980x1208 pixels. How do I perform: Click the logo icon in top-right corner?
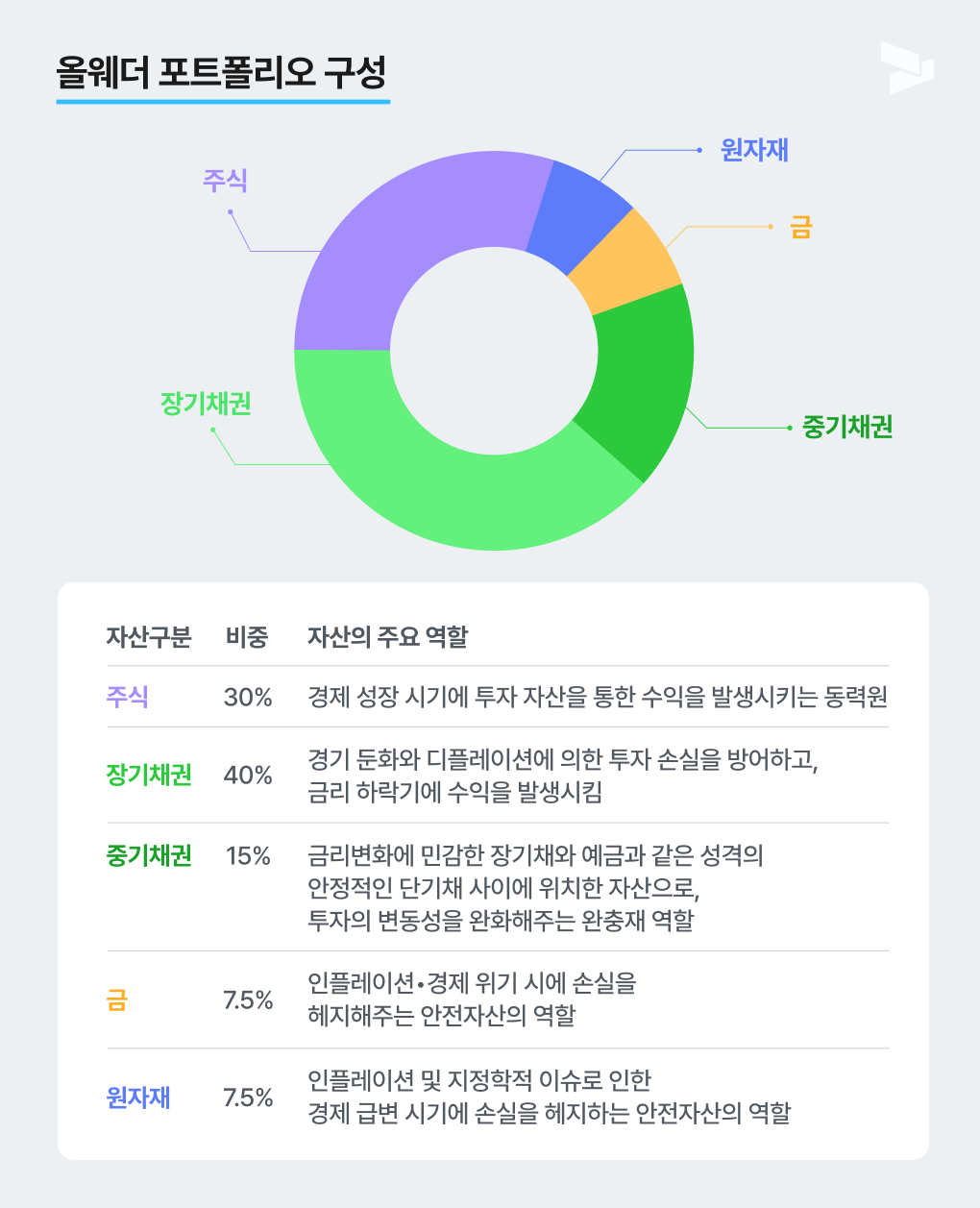pyautogui.click(x=906, y=67)
